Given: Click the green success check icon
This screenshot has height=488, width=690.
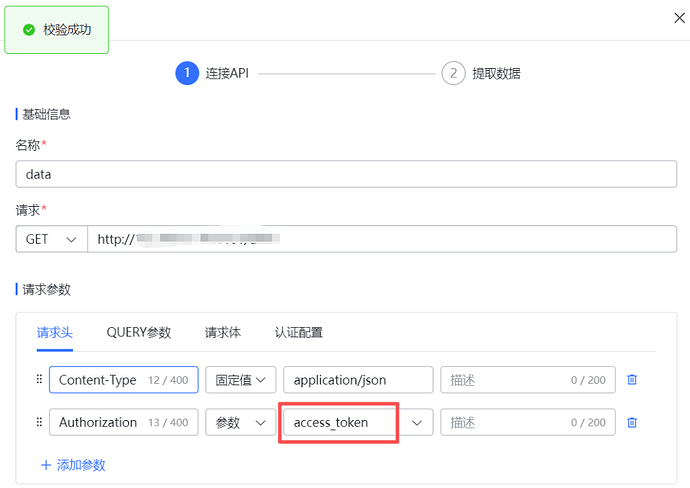Looking at the screenshot, I should pyautogui.click(x=29, y=30).
